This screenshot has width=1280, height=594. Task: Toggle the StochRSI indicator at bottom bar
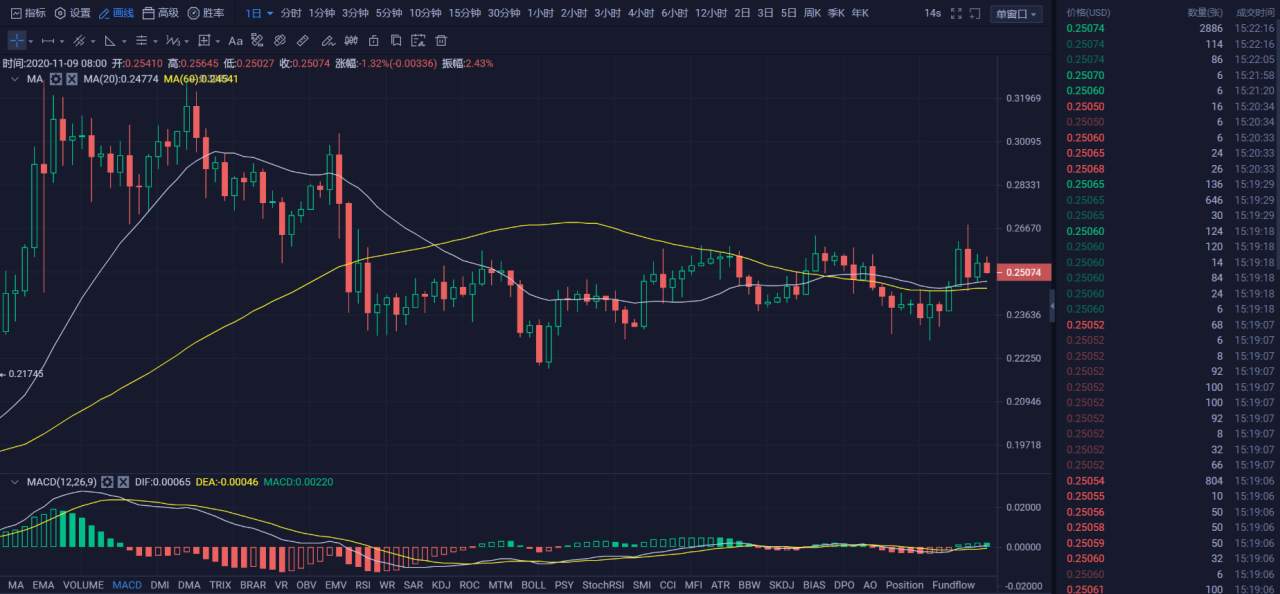click(602, 585)
